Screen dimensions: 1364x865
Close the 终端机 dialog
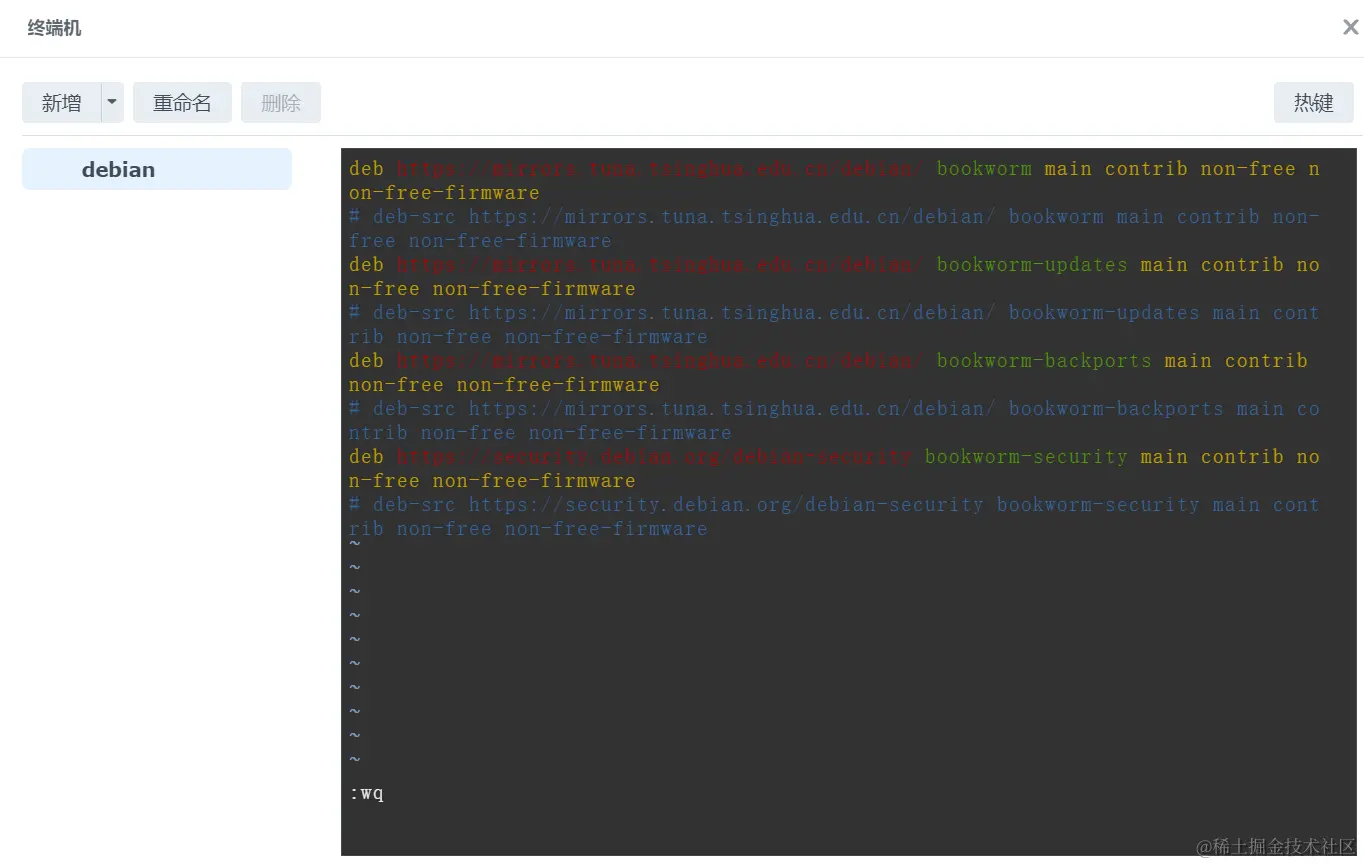pyautogui.click(x=1350, y=27)
